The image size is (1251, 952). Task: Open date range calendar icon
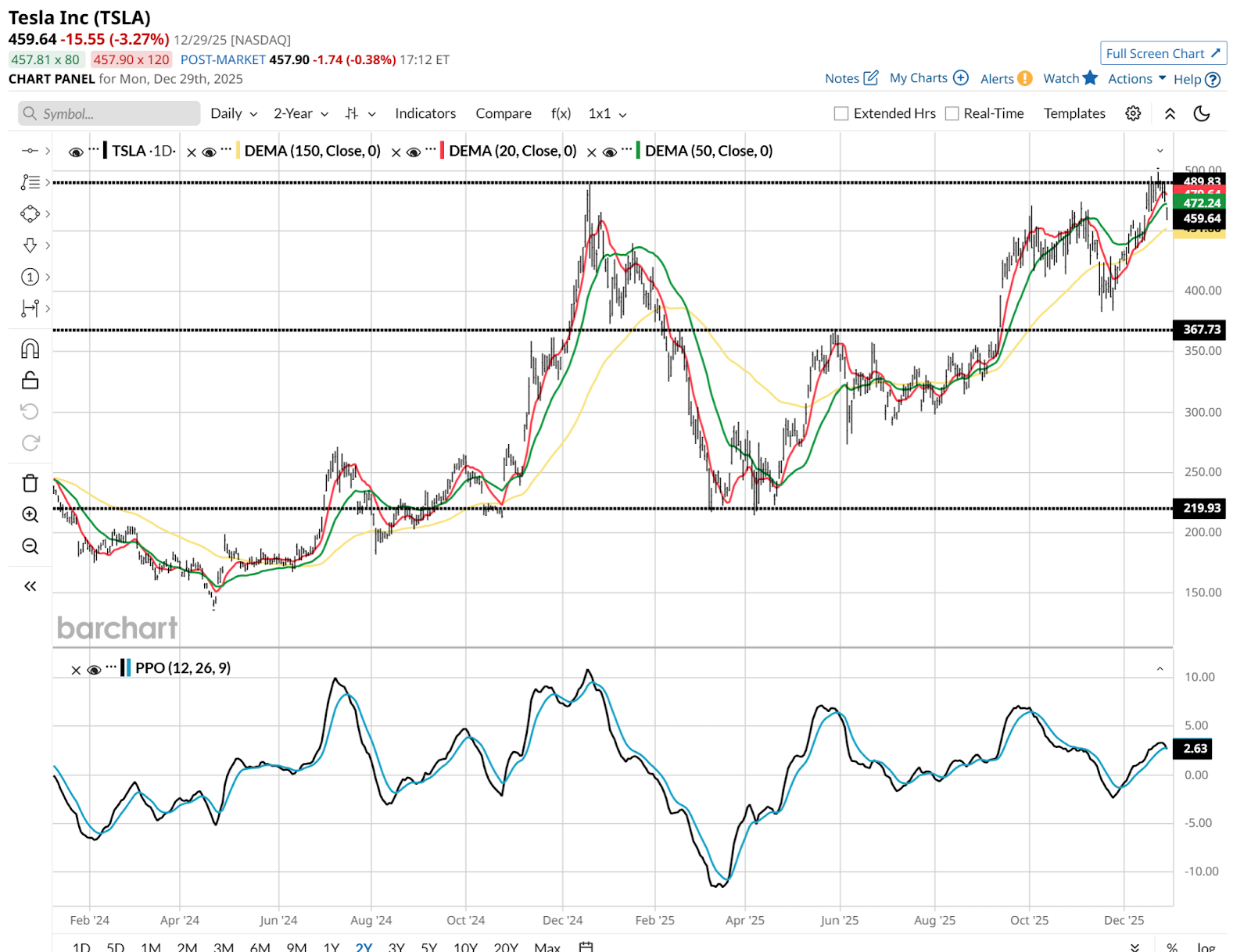point(586,947)
